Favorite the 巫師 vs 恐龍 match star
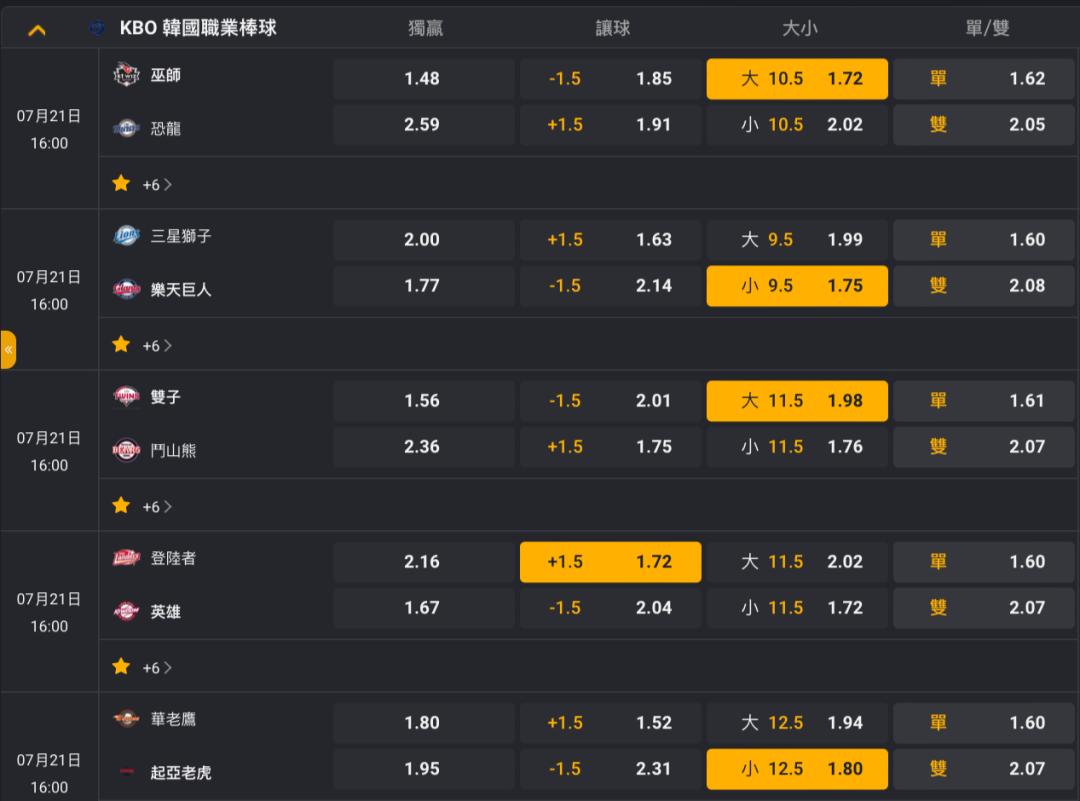The height and width of the screenshot is (801, 1080). [x=121, y=183]
